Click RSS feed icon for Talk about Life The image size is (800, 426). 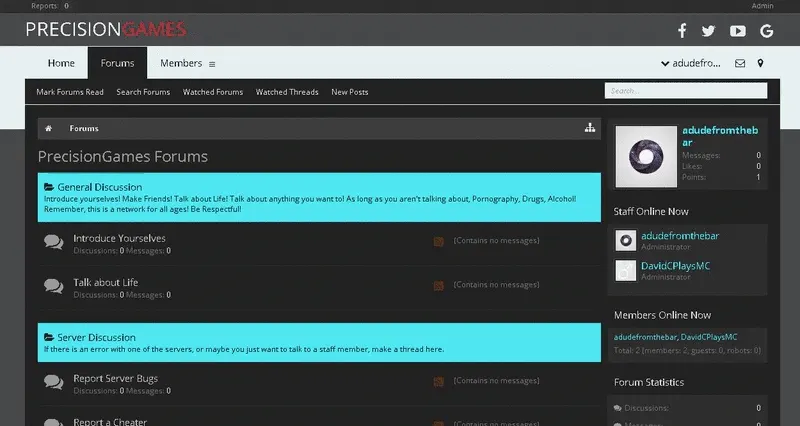(x=438, y=286)
